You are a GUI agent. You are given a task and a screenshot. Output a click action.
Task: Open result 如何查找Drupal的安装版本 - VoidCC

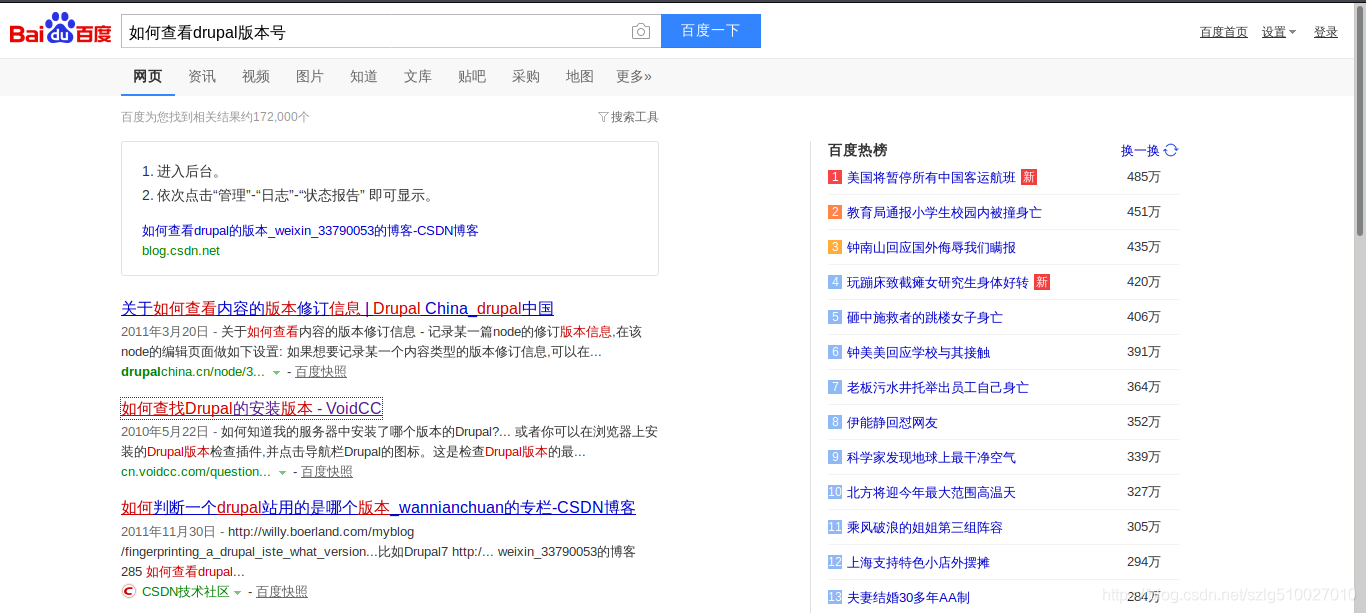(x=251, y=408)
